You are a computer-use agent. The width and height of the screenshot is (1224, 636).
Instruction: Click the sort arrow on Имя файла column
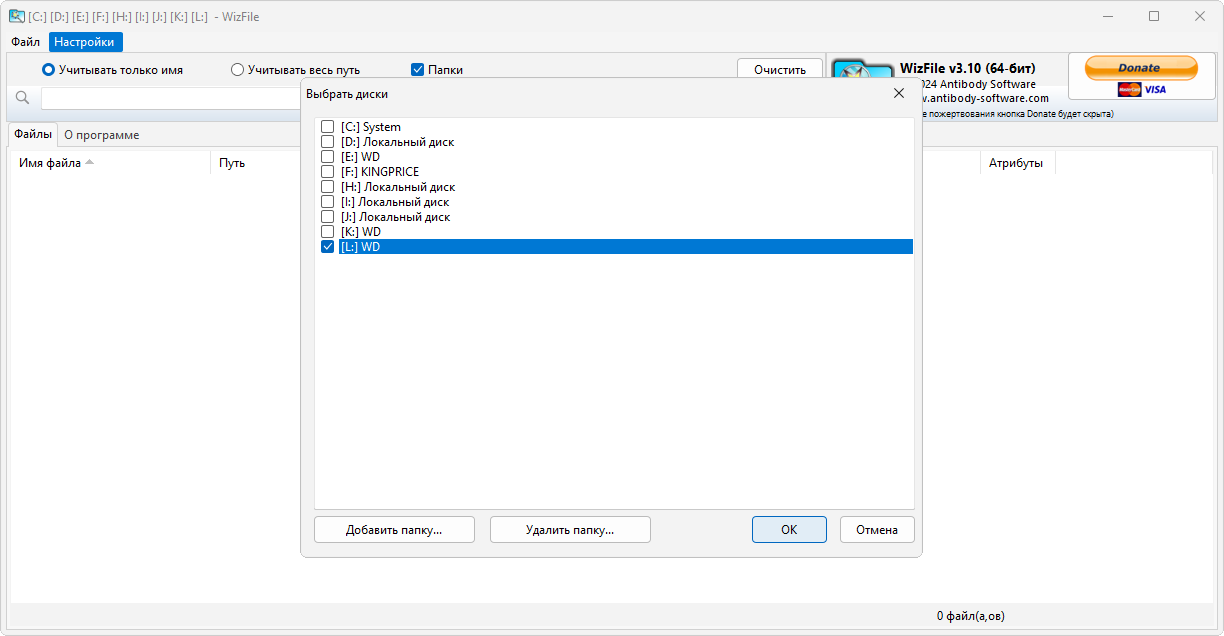[x=89, y=162]
